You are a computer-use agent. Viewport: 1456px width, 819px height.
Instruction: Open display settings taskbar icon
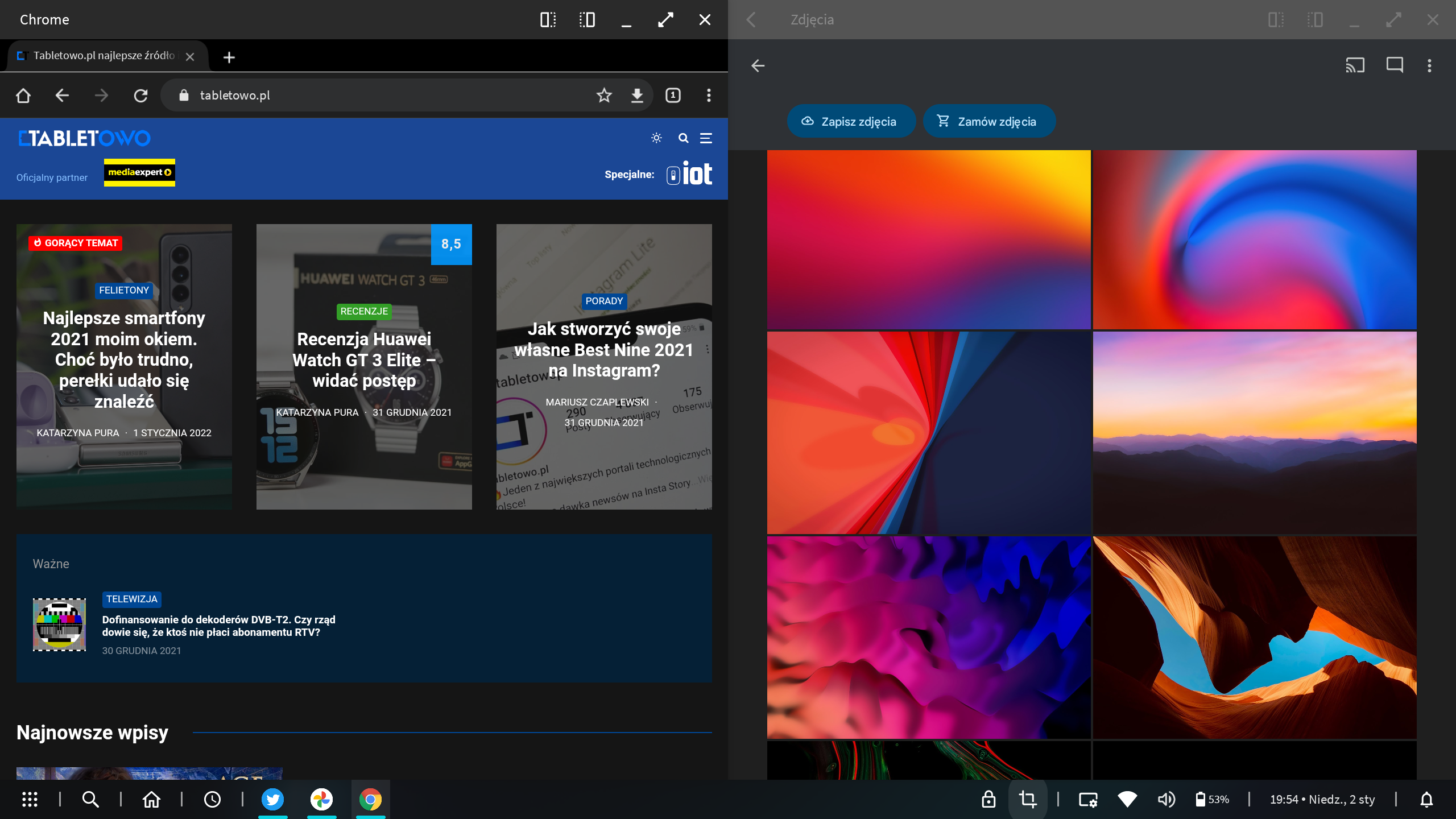[x=1088, y=800]
